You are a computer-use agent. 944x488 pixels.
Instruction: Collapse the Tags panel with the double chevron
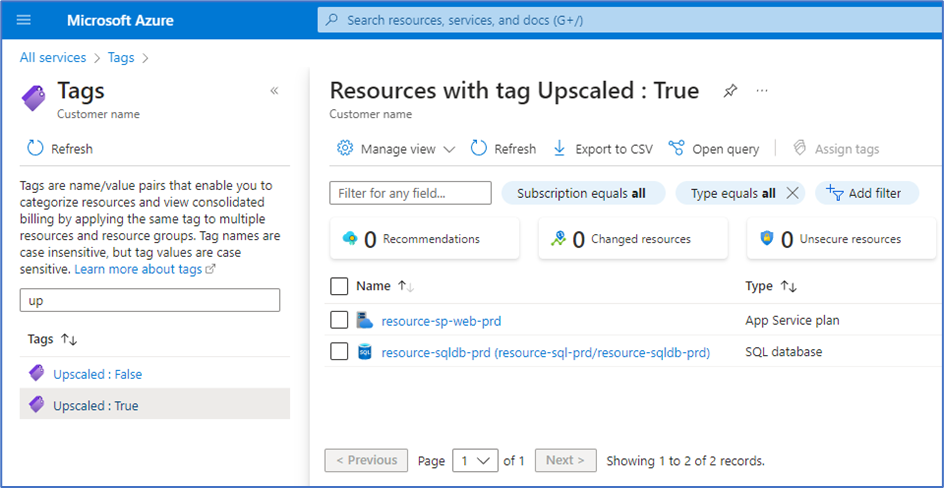coord(274,91)
